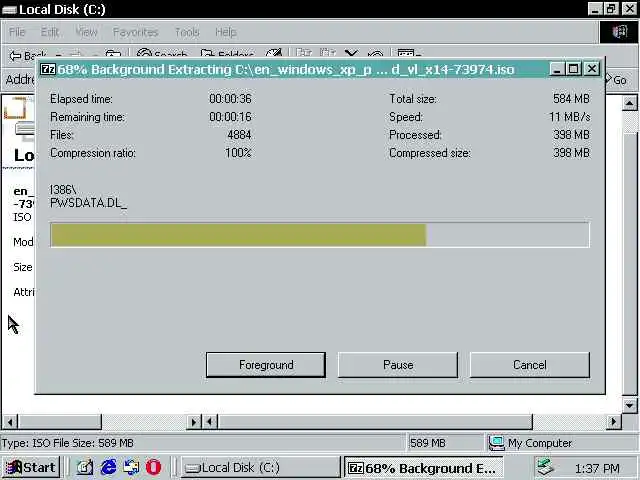This screenshot has width=640, height=480.
Task: Open the Favorites menu in Explorer
Action: pos(136,32)
